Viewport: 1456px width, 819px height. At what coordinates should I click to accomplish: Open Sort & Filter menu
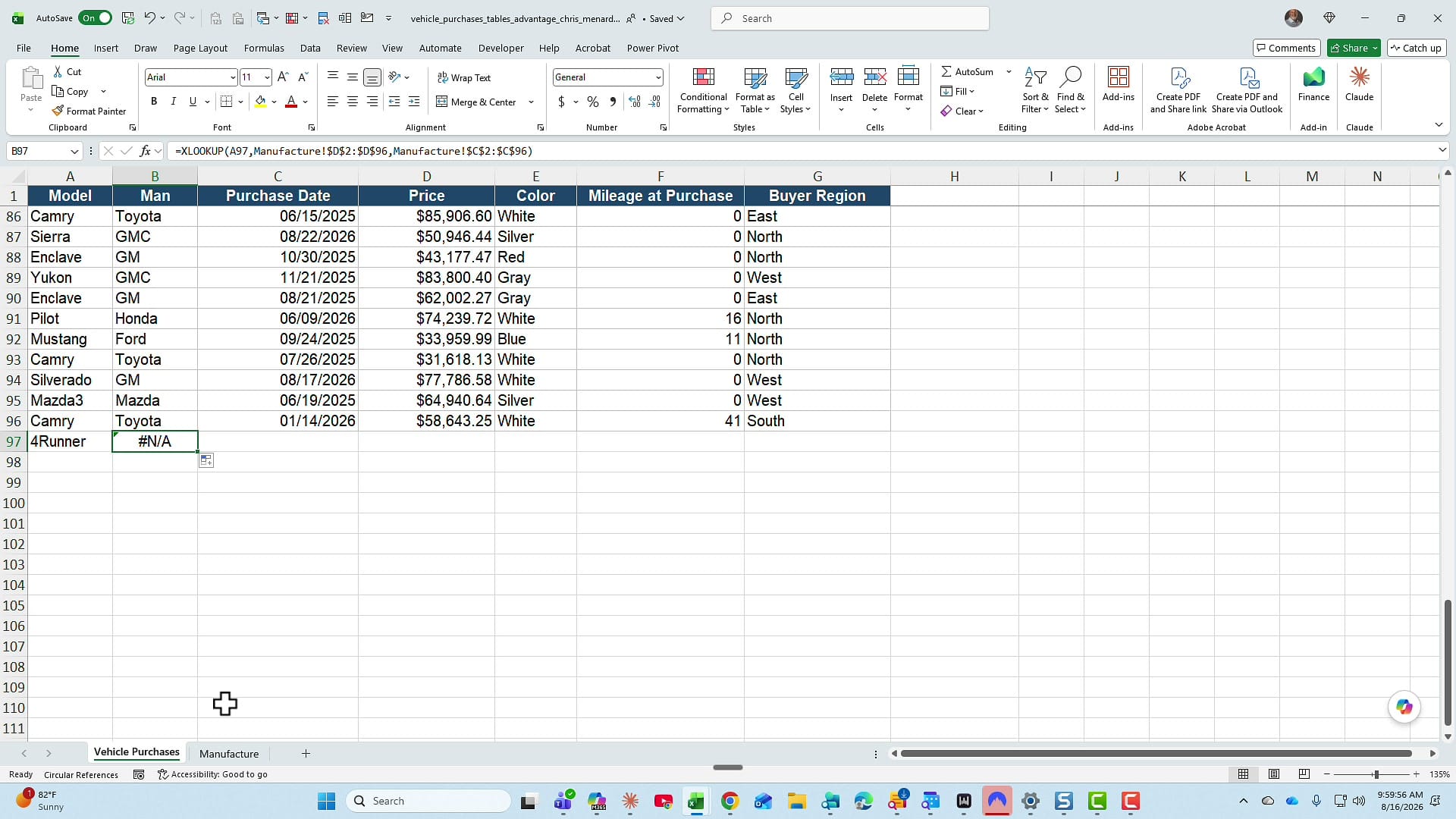1035,91
